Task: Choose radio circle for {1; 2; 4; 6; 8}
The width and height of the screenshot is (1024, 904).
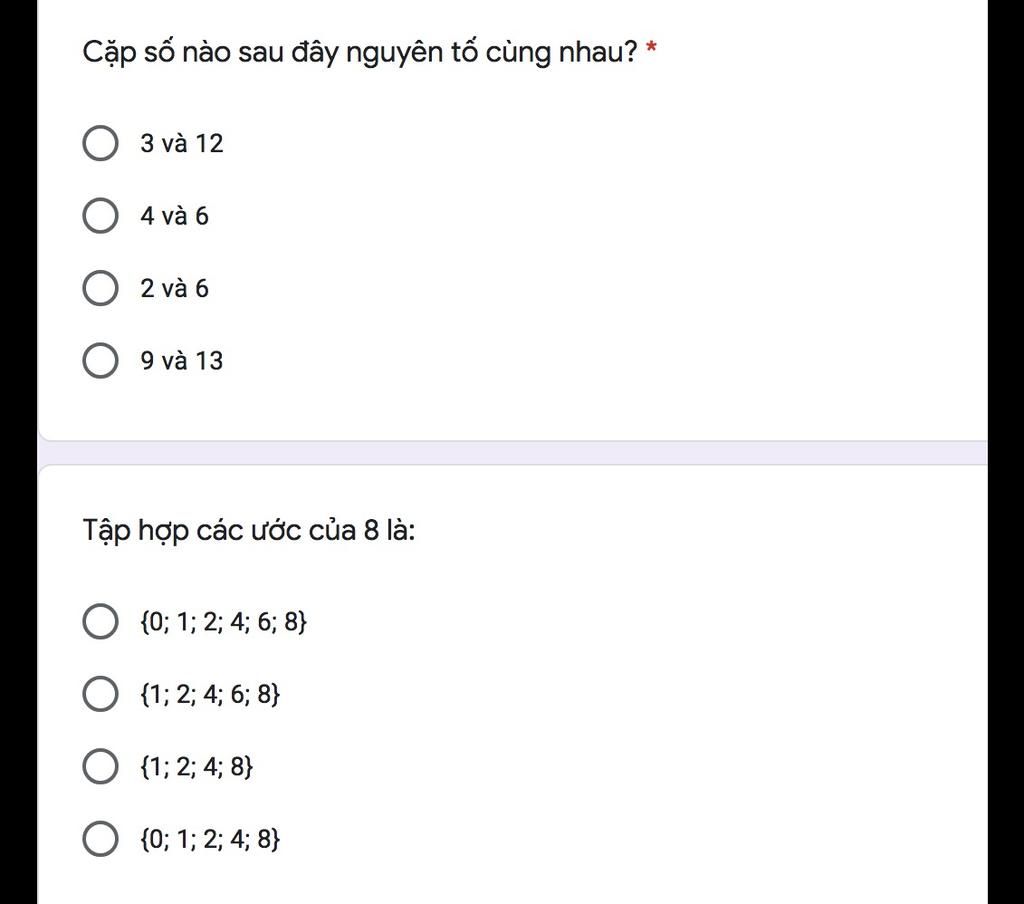Action: click(x=99, y=694)
